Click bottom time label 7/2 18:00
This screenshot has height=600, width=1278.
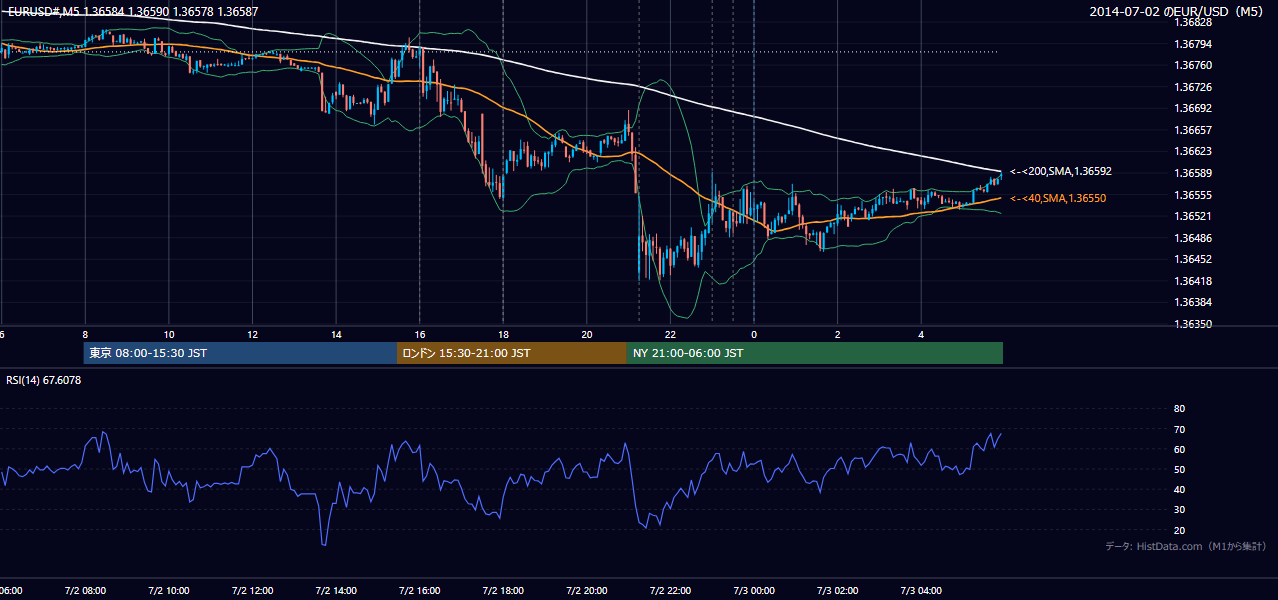click(503, 590)
